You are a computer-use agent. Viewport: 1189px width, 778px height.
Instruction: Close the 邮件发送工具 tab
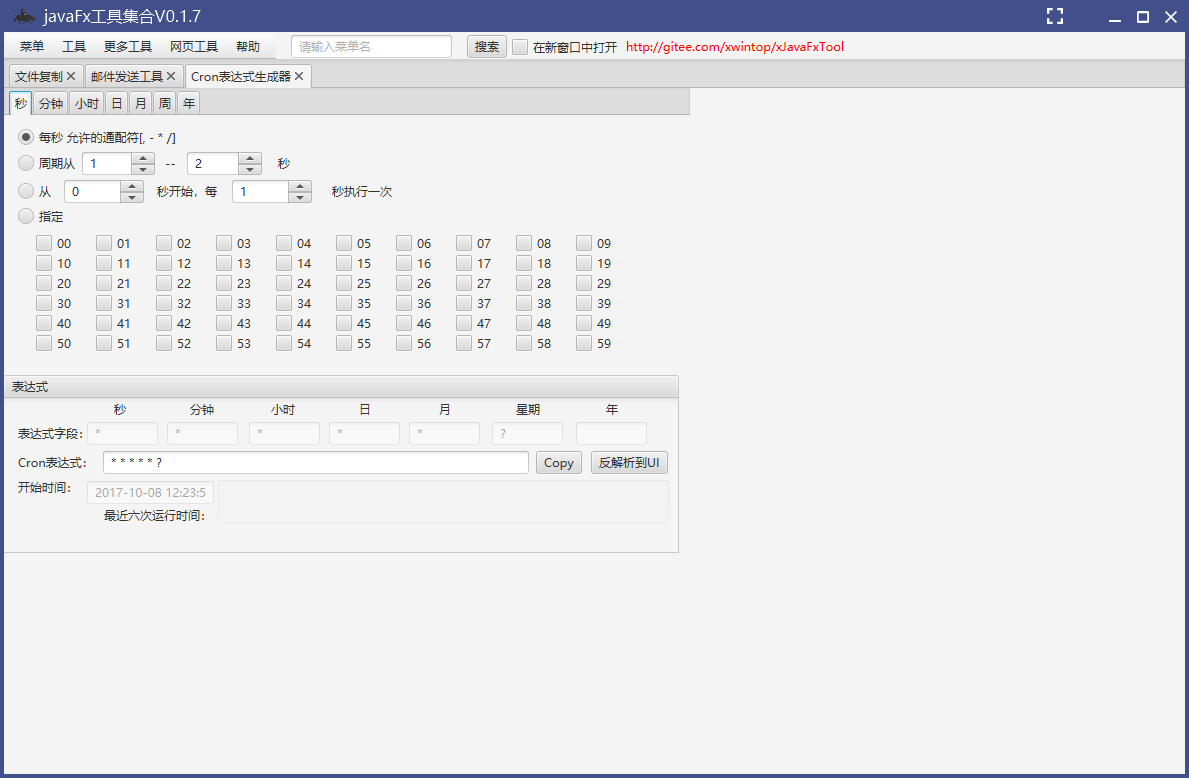(171, 76)
